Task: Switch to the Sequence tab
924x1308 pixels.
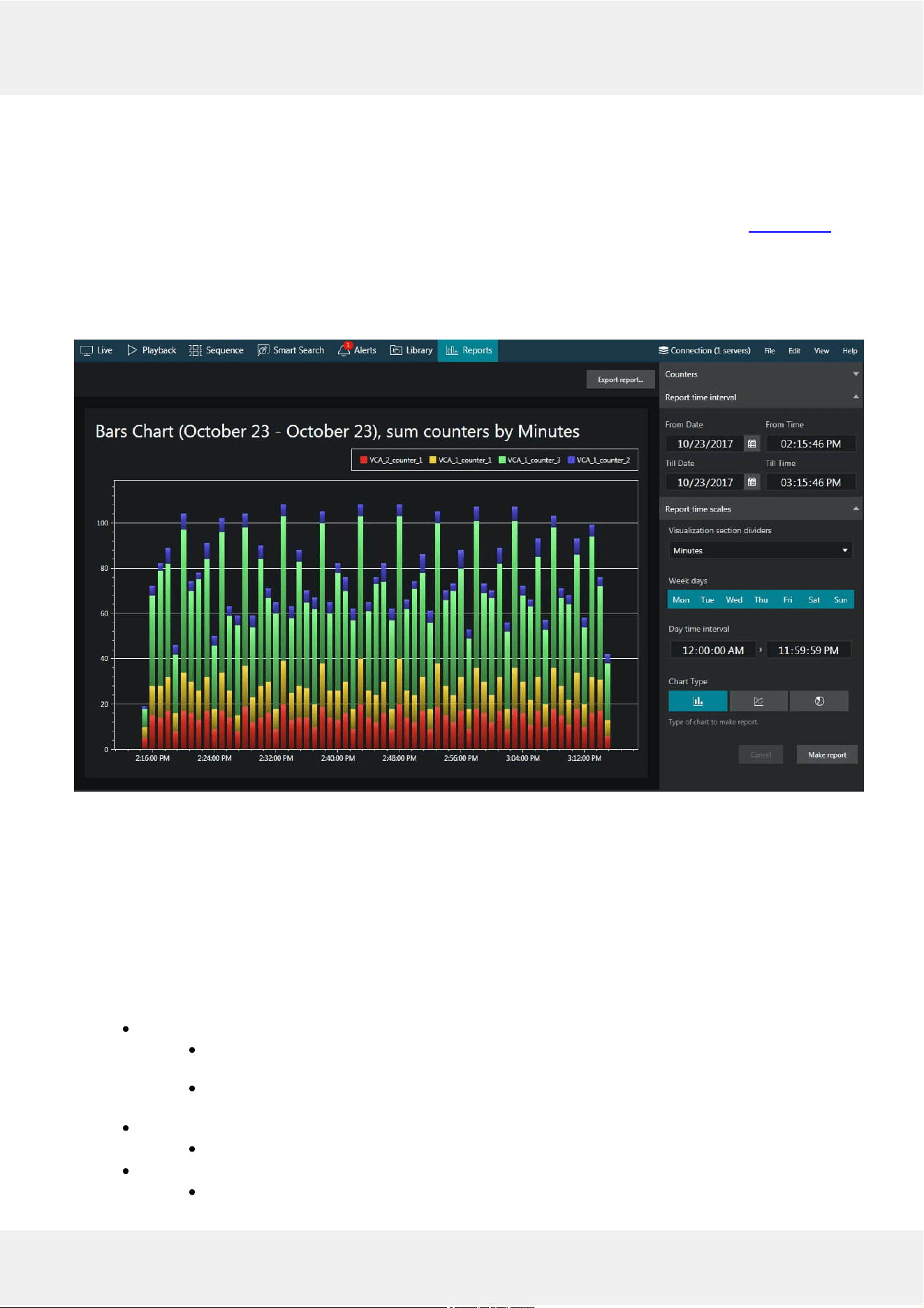Action: (x=217, y=350)
